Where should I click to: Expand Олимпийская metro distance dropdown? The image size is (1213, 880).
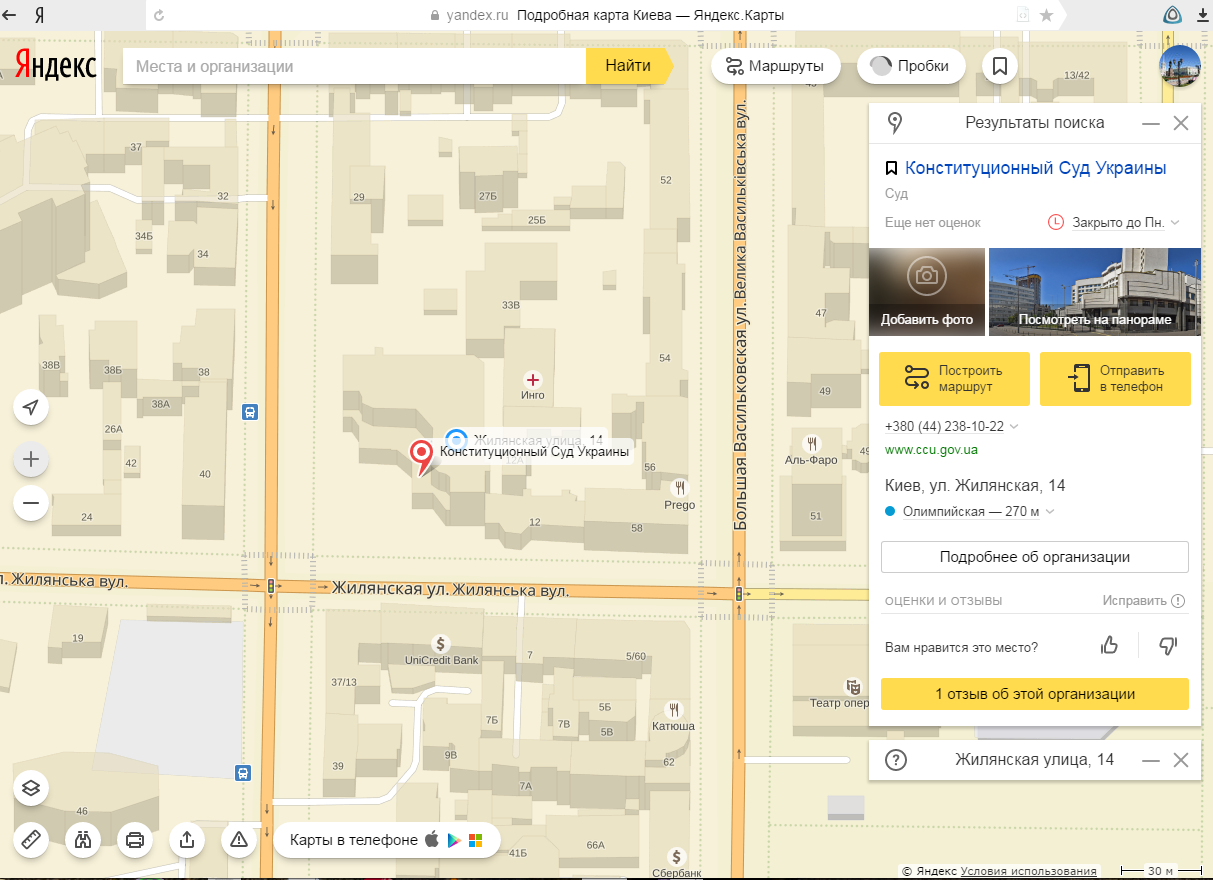pyautogui.click(x=1050, y=512)
